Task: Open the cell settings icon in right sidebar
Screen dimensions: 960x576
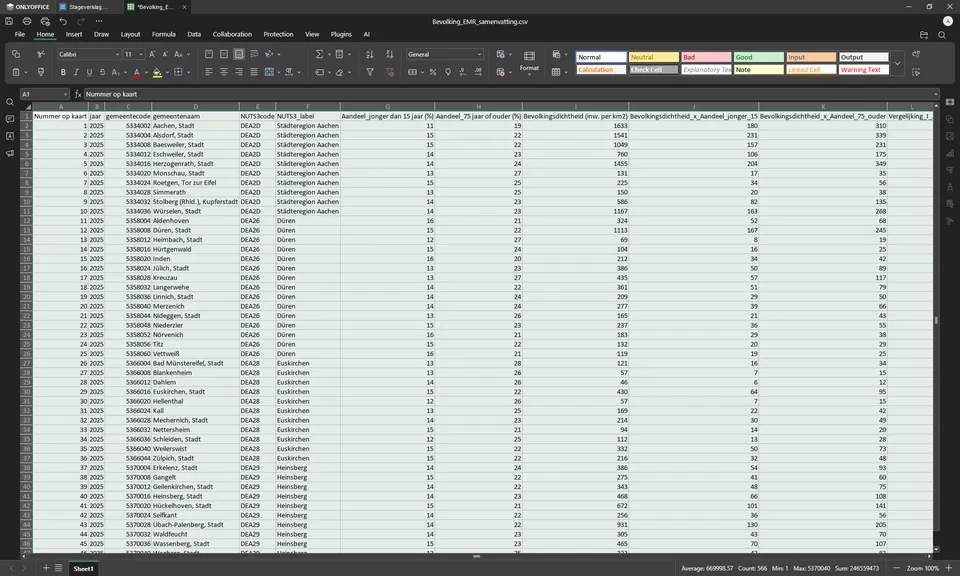Action: coord(950,102)
